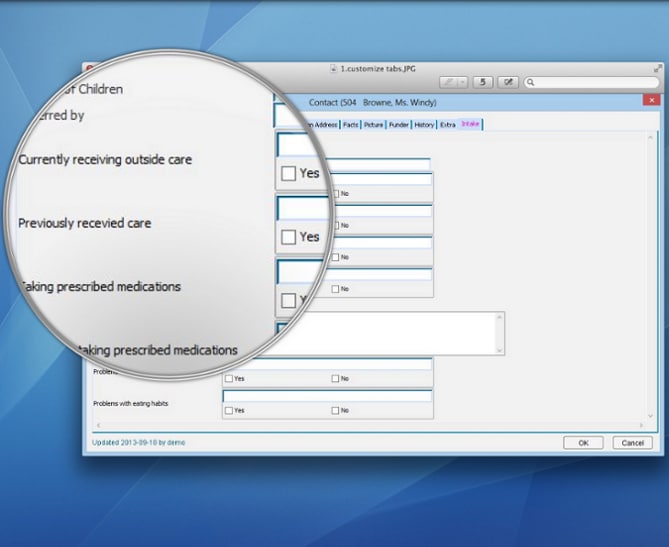669x547 pixels.
Task: Open the Picture tab
Action: tap(373, 125)
